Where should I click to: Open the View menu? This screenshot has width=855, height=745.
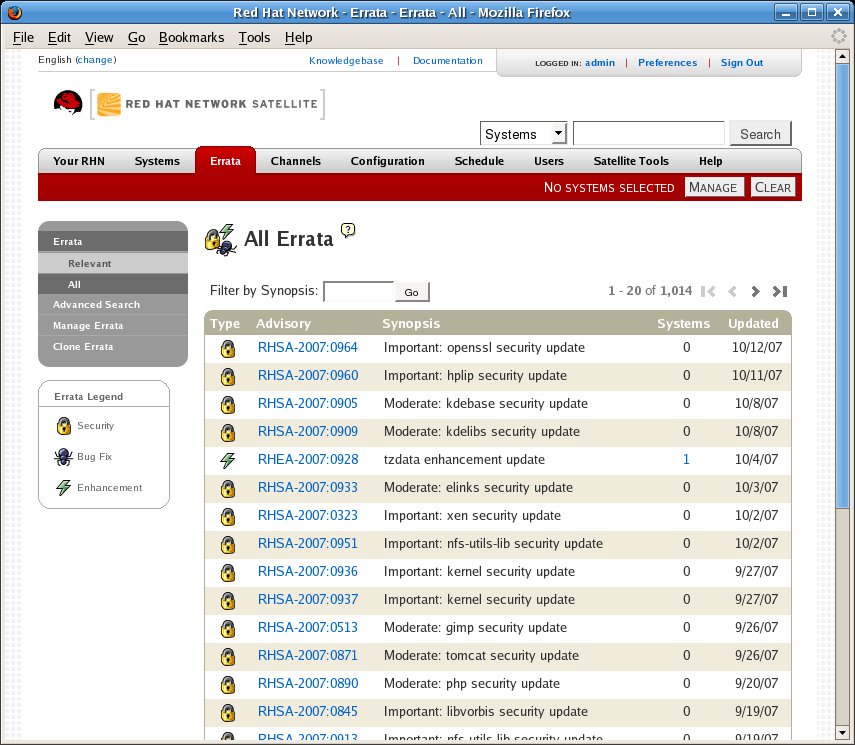point(99,37)
